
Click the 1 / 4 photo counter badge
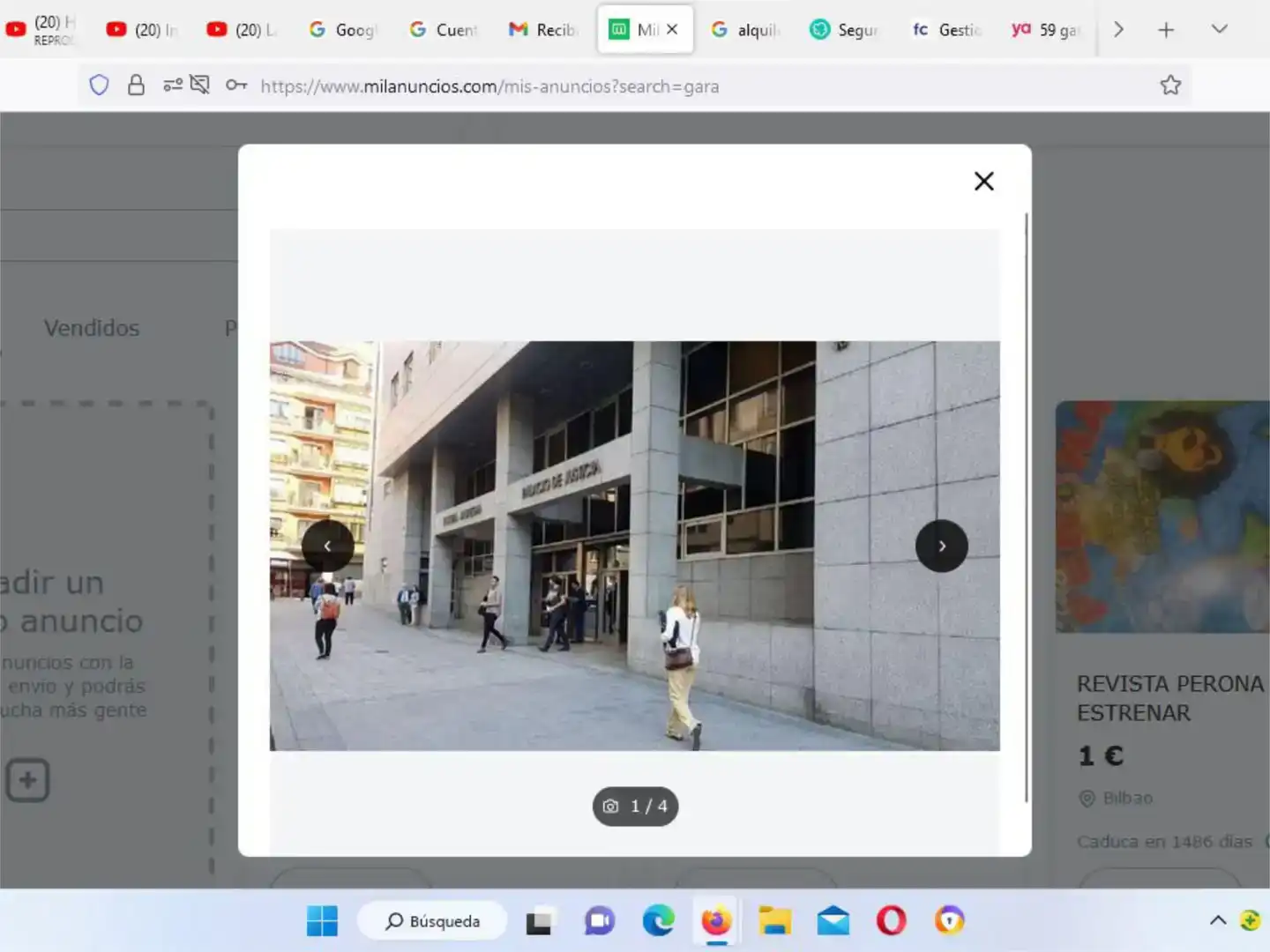(635, 806)
